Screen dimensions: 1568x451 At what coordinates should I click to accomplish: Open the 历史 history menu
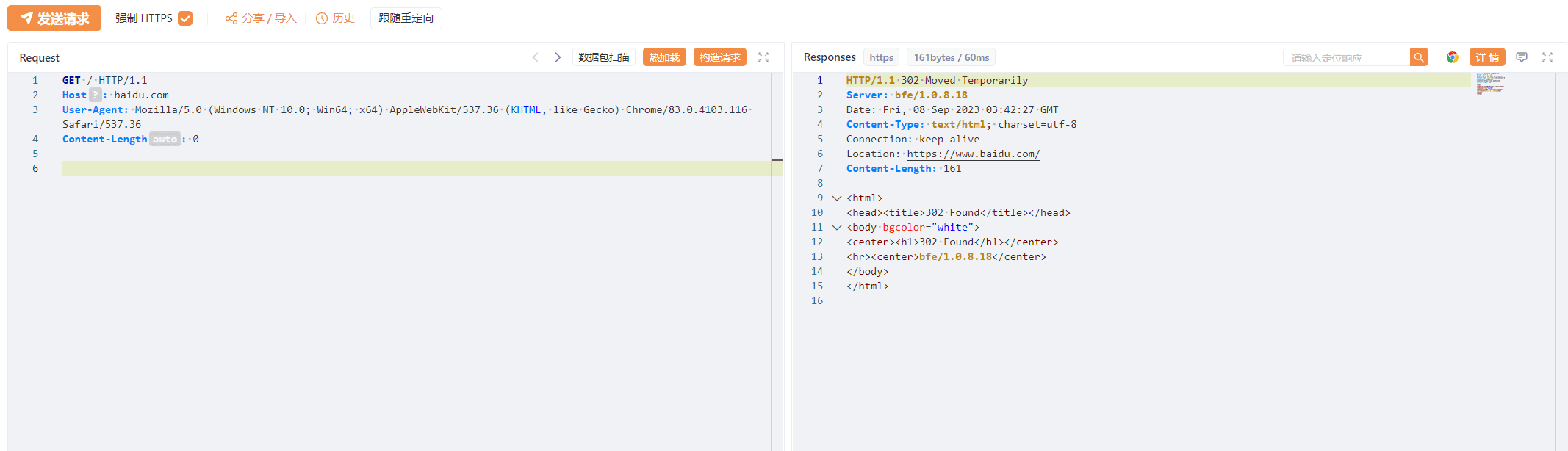[x=336, y=18]
